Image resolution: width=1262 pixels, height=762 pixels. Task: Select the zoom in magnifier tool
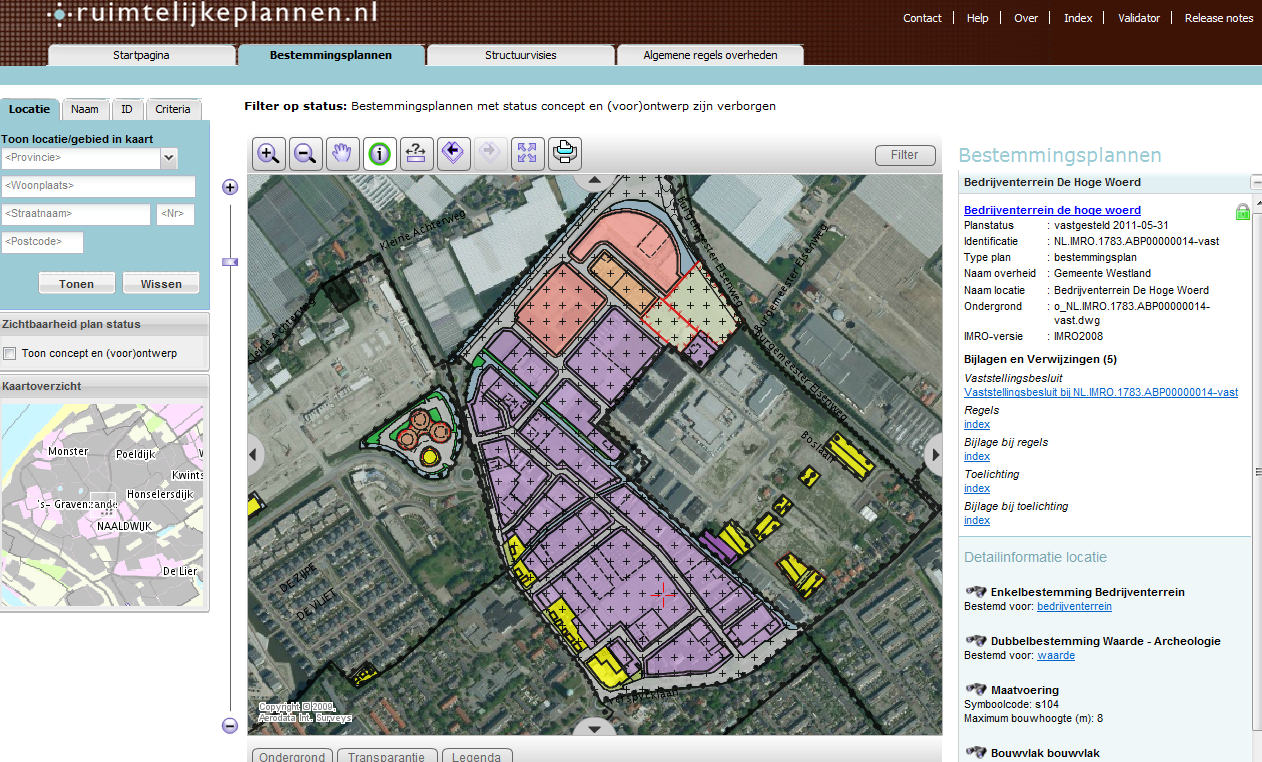(x=268, y=153)
